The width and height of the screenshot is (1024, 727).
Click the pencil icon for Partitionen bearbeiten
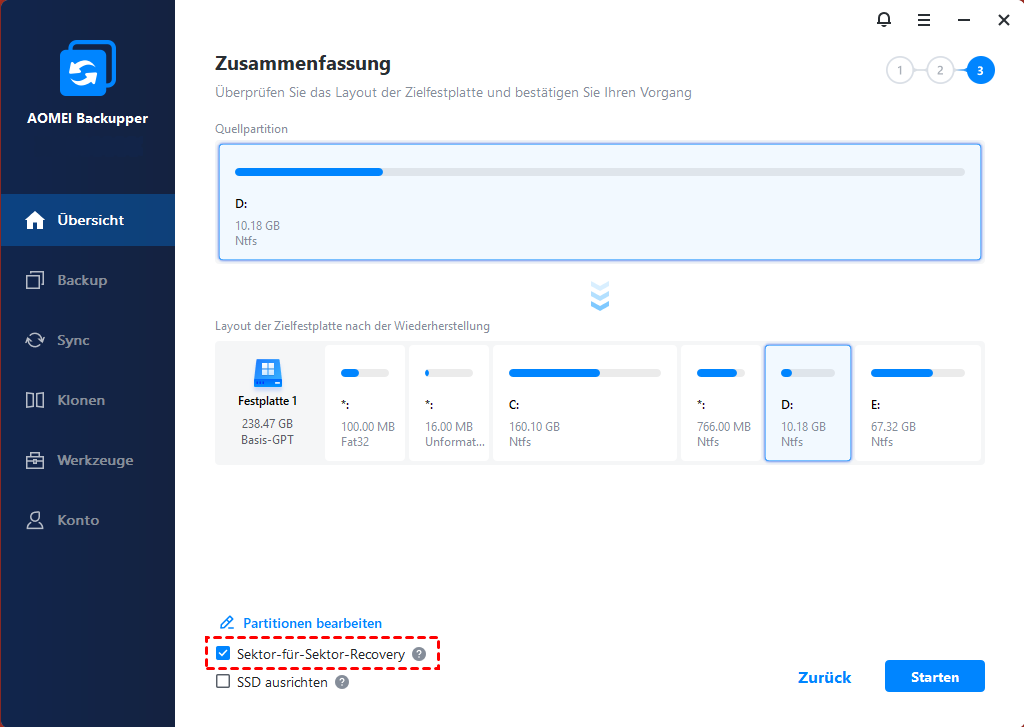227,623
